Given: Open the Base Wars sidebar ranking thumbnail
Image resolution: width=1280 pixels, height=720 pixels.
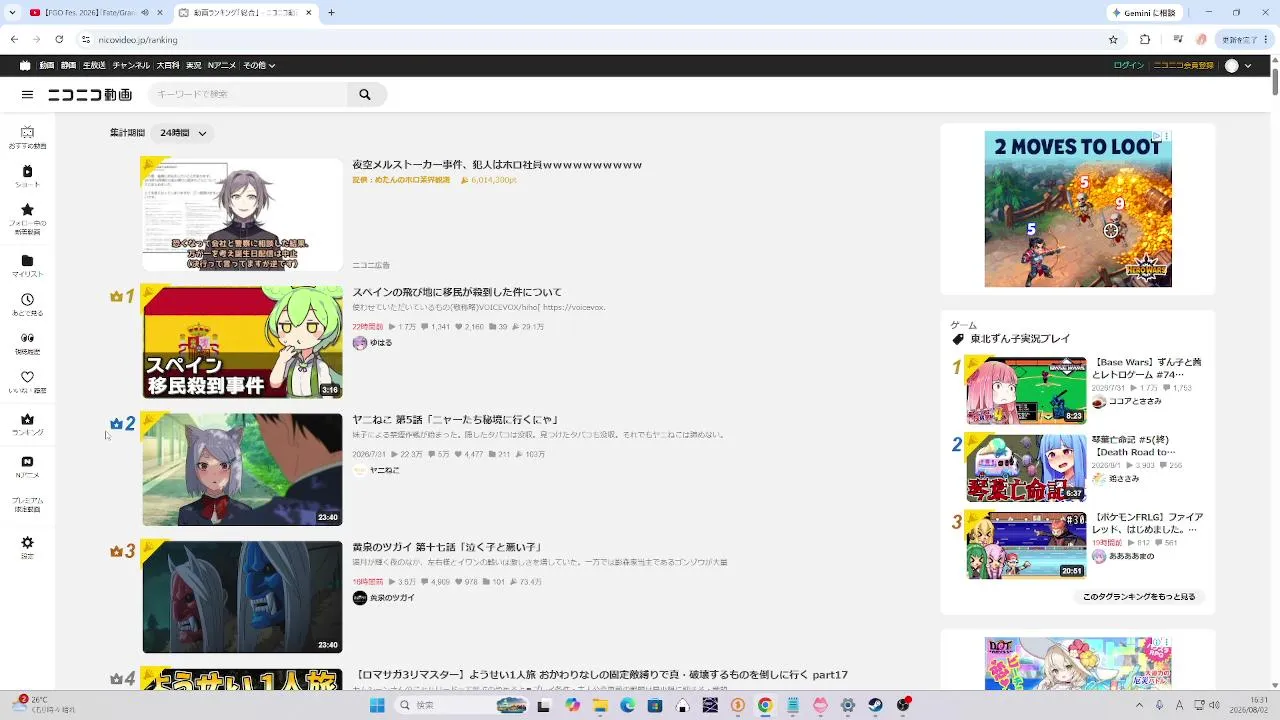Looking at the screenshot, I should click(1026, 390).
